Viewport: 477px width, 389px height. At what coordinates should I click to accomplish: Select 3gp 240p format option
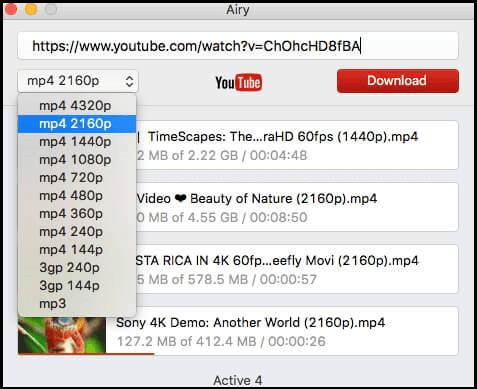(x=77, y=268)
